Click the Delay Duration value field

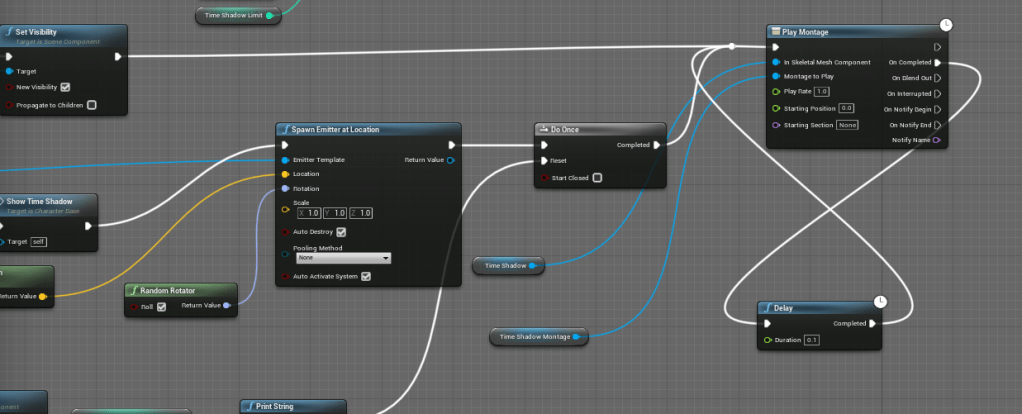(x=812, y=340)
